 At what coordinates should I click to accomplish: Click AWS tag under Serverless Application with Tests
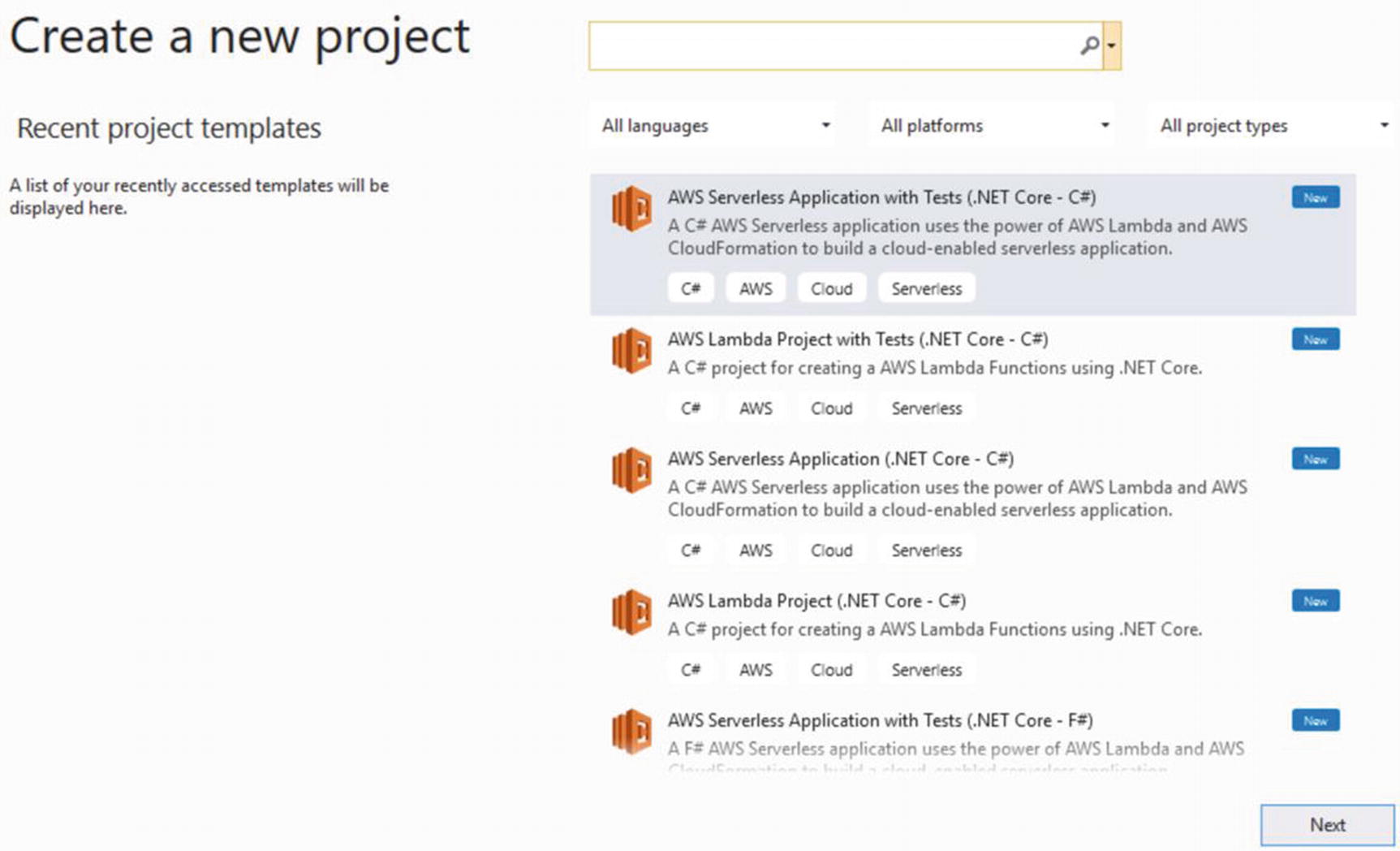[756, 288]
